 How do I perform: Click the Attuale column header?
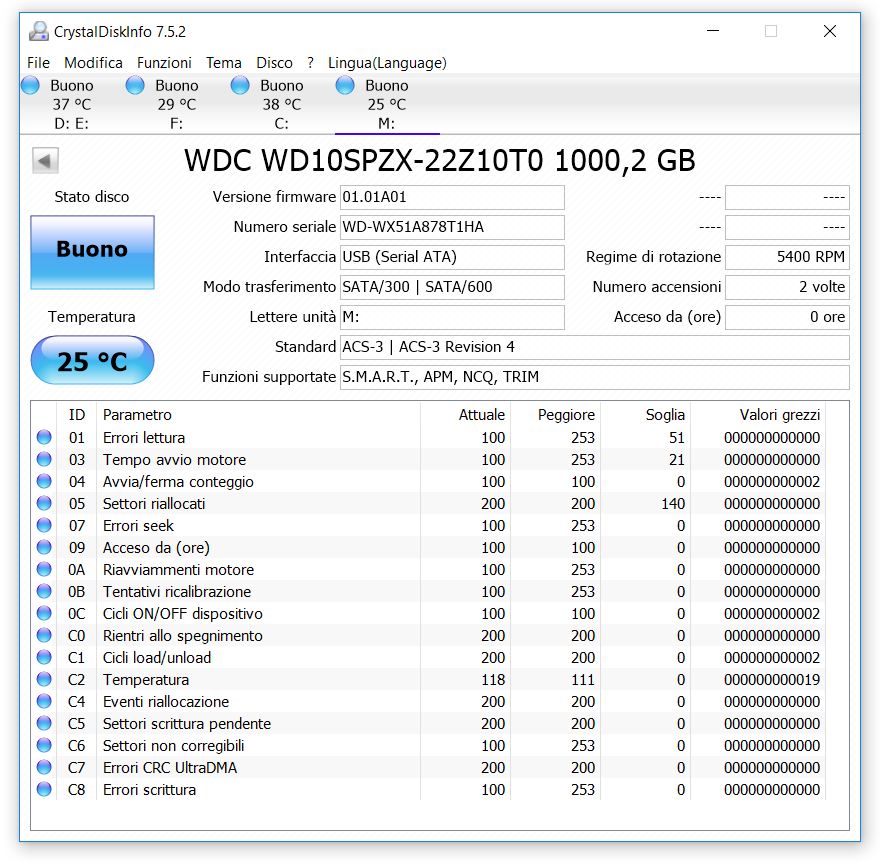coord(465,415)
